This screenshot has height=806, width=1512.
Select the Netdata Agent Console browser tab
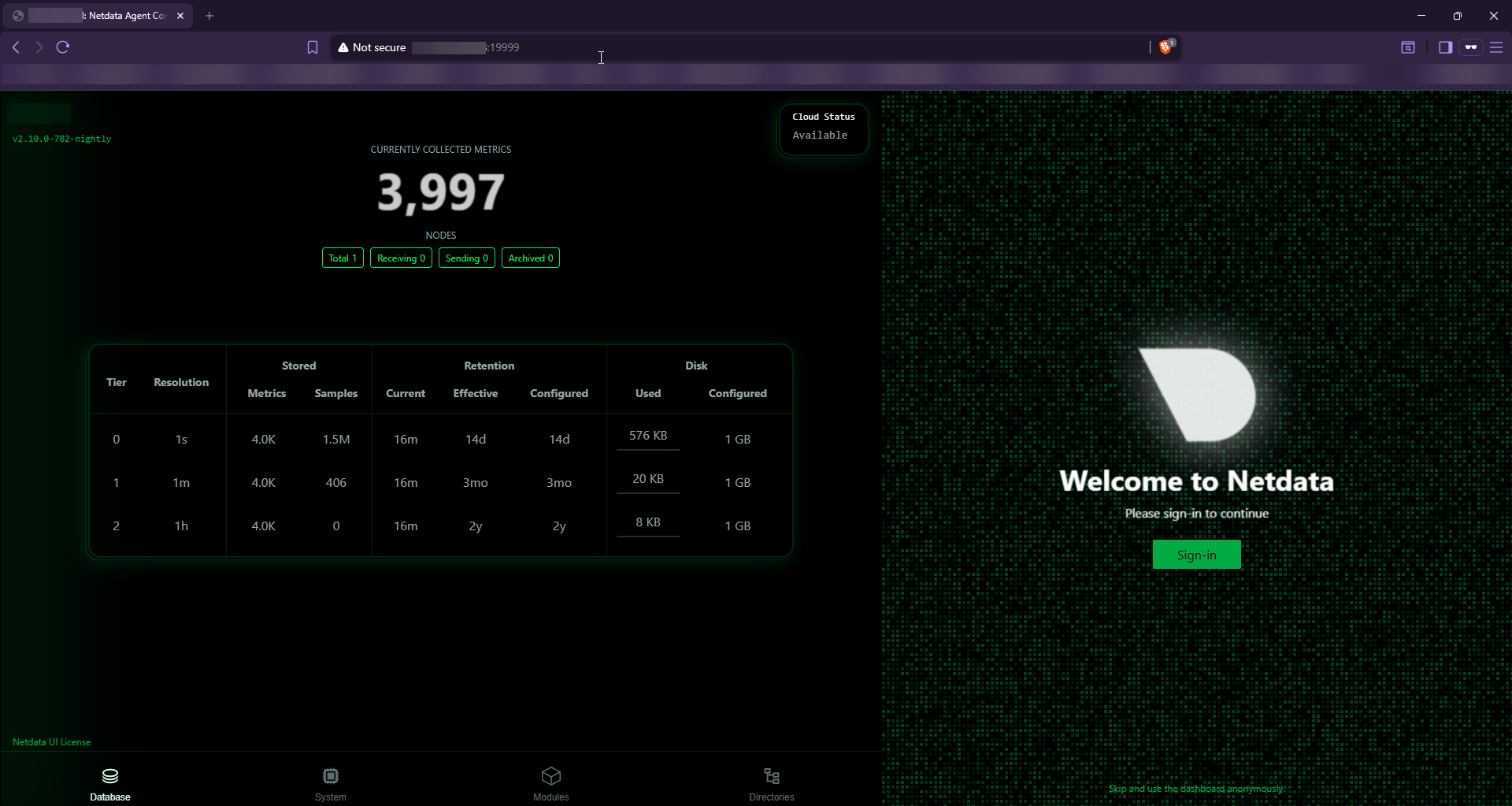(x=98, y=16)
